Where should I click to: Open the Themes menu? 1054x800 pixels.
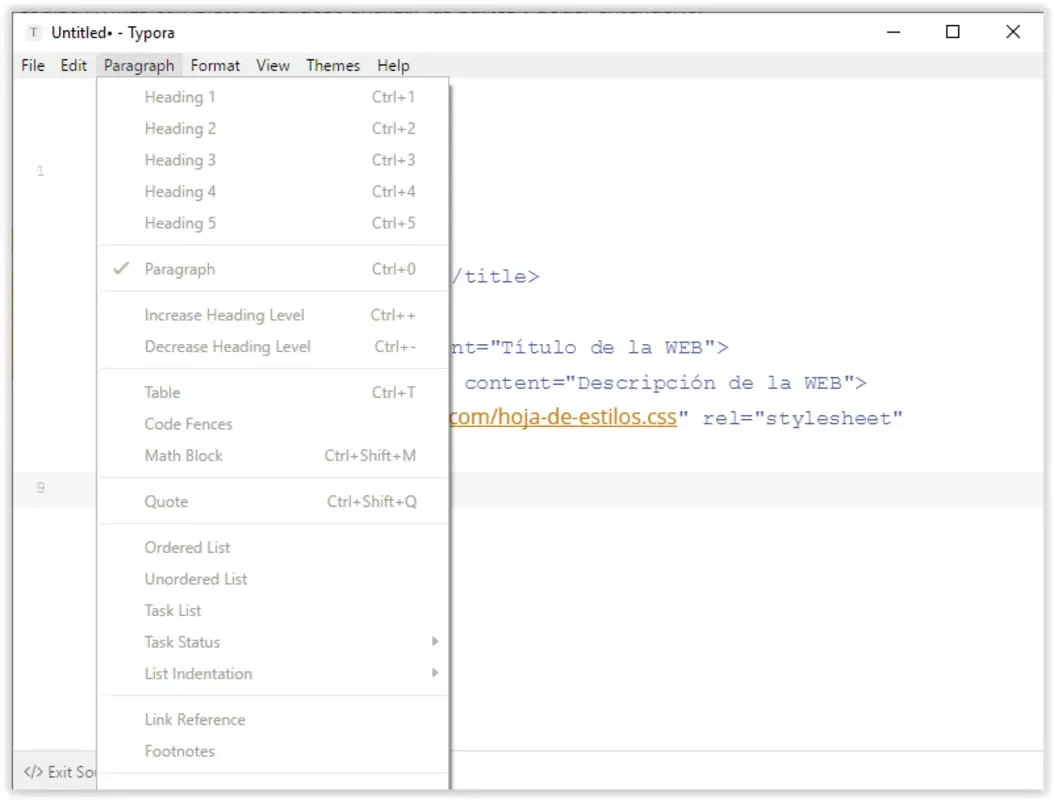click(332, 65)
